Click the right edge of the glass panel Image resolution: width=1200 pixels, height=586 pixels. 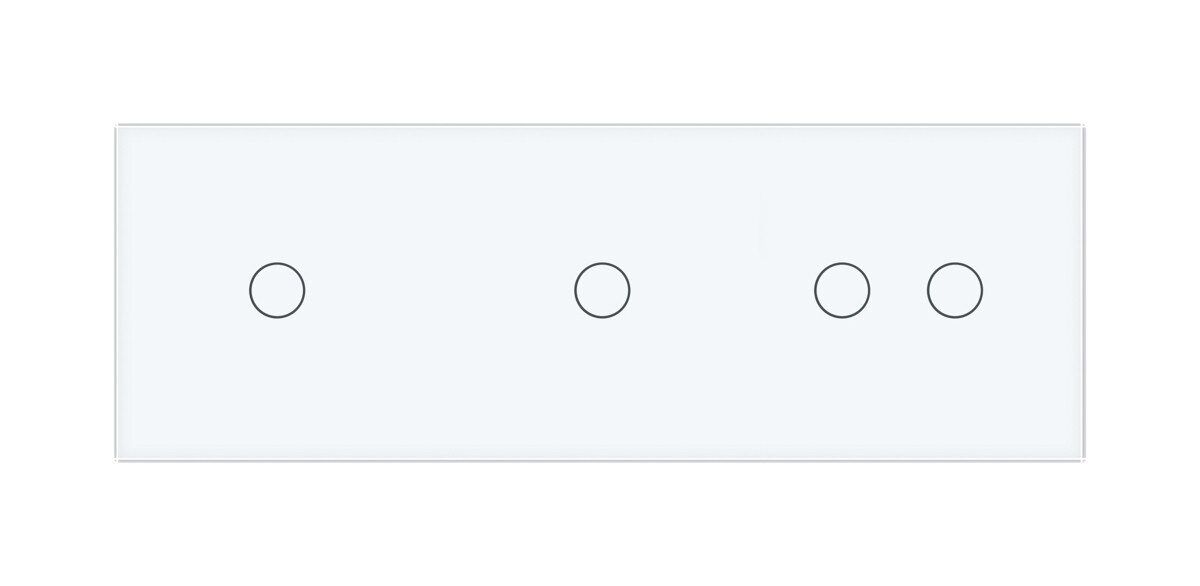tap(1085, 292)
